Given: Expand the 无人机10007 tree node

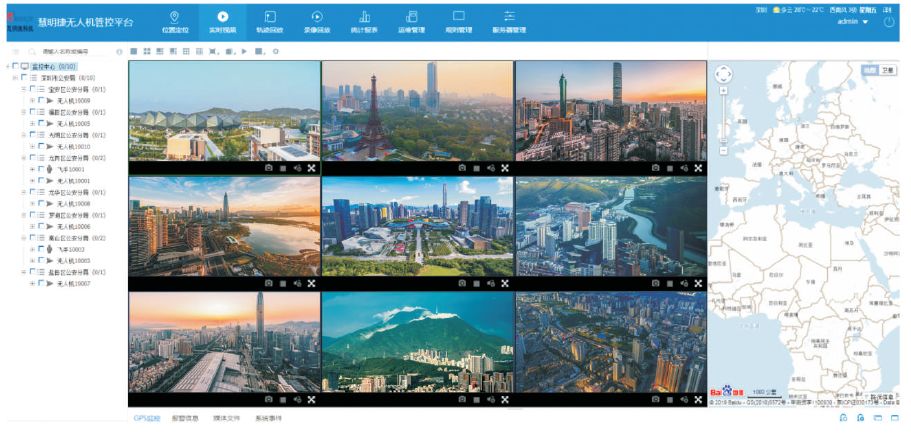Looking at the screenshot, I should (x=32, y=284).
